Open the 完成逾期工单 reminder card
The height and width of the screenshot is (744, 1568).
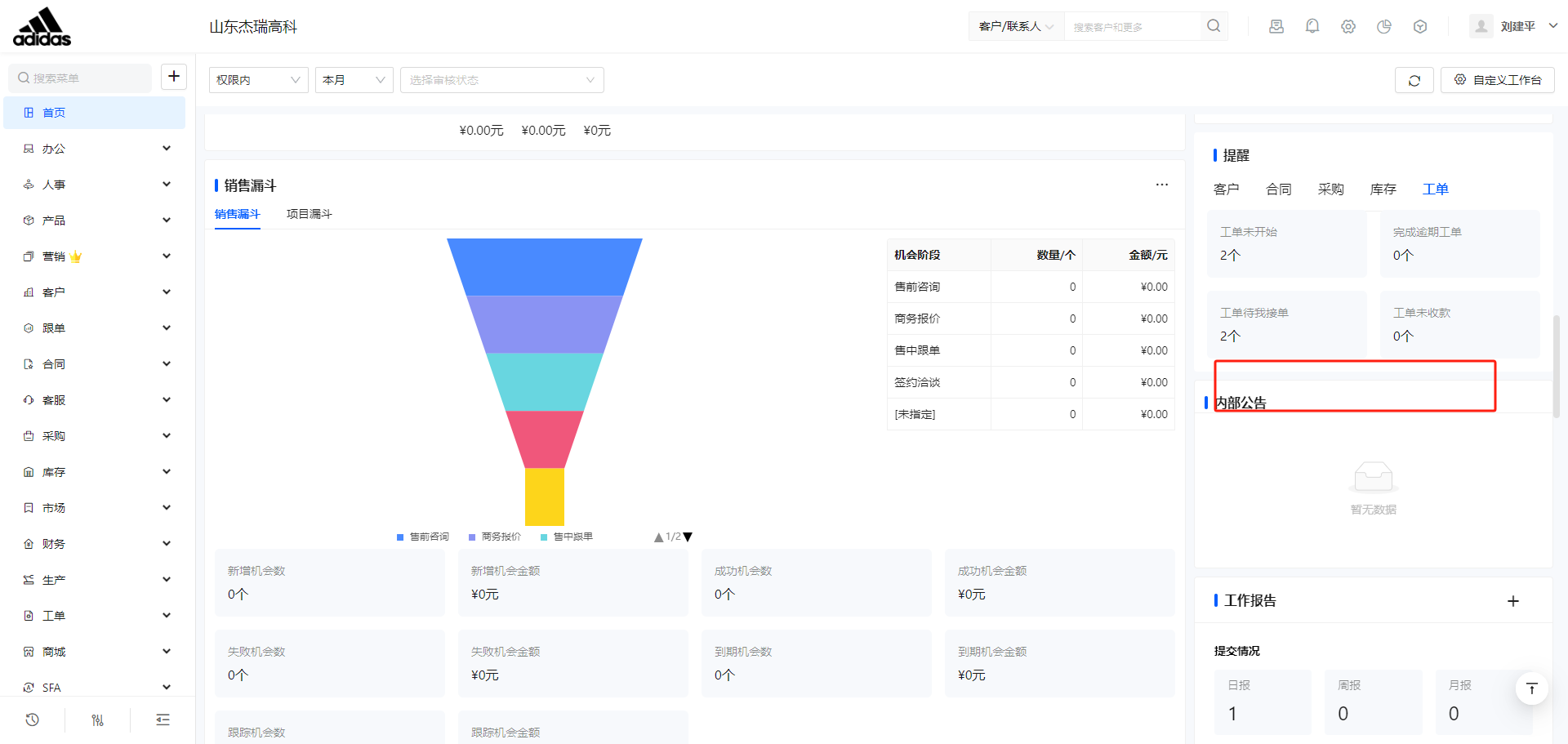(1460, 244)
